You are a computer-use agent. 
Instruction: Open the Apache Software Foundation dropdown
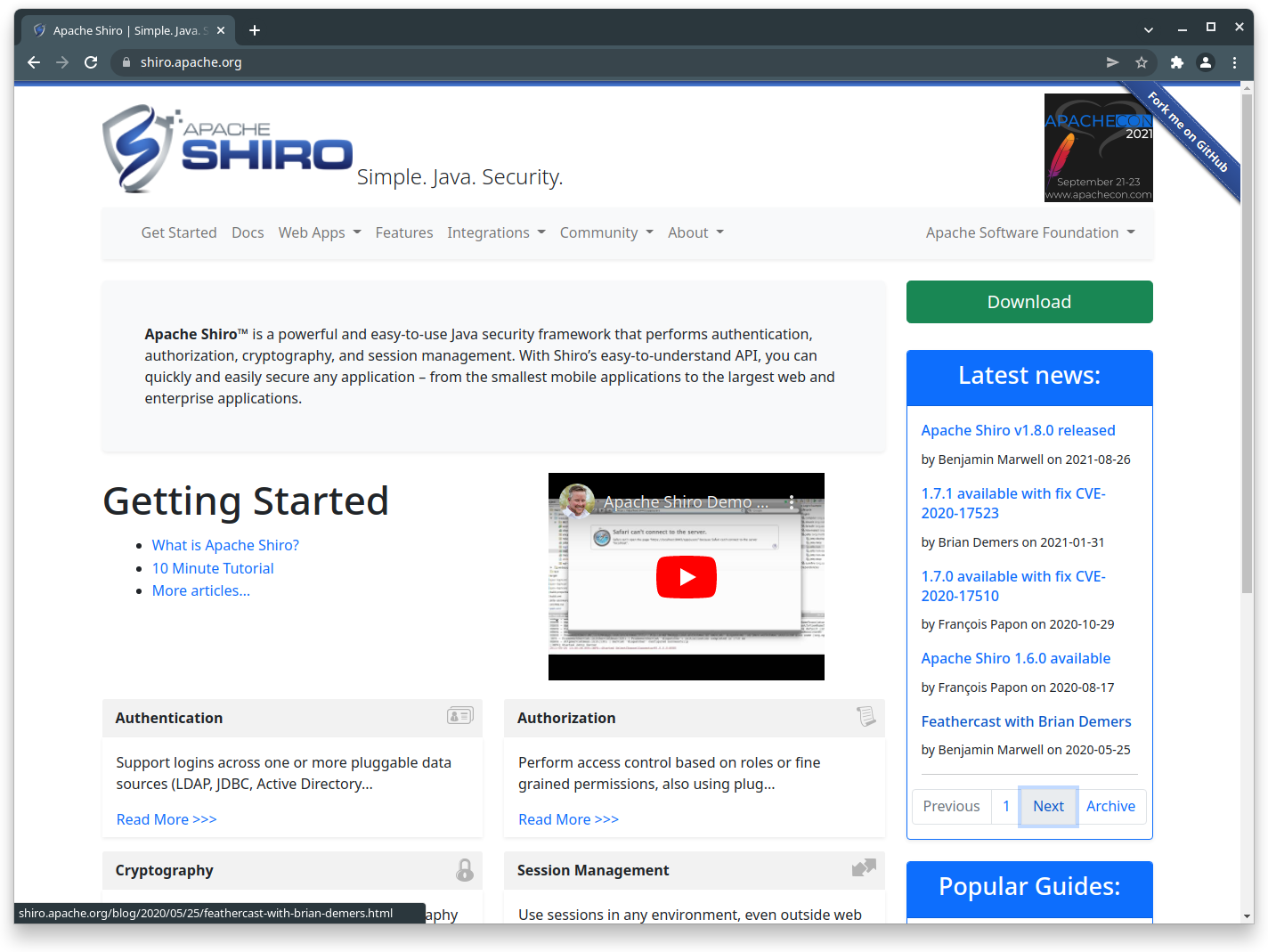pos(1030,232)
